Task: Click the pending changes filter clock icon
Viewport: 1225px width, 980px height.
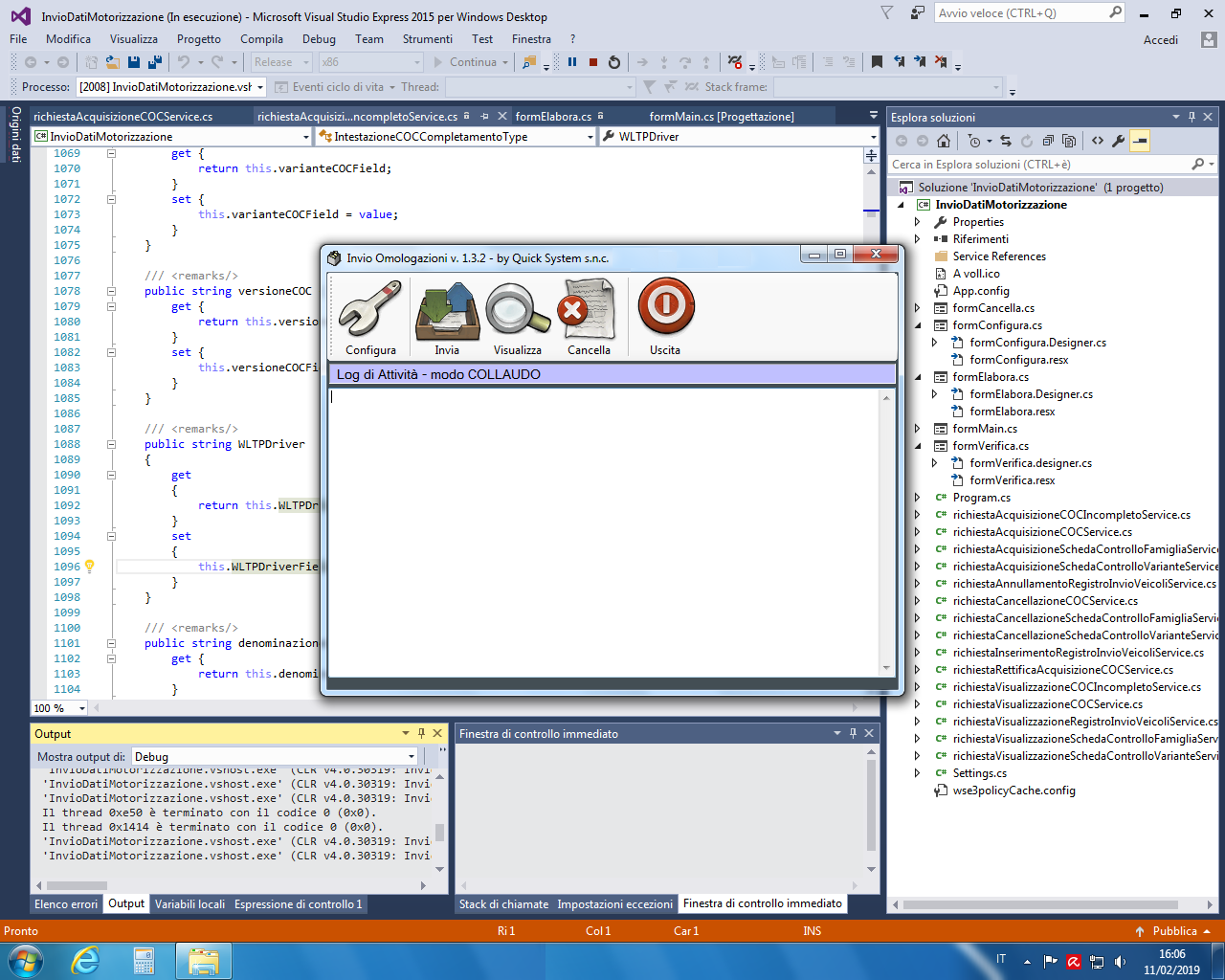Action: coord(975,141)
